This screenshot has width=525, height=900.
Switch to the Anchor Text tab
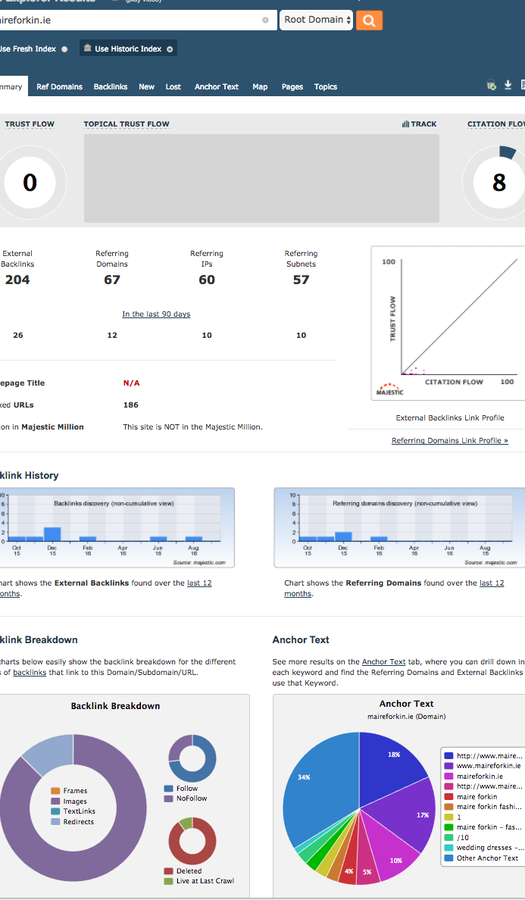(x=216, y=87)
